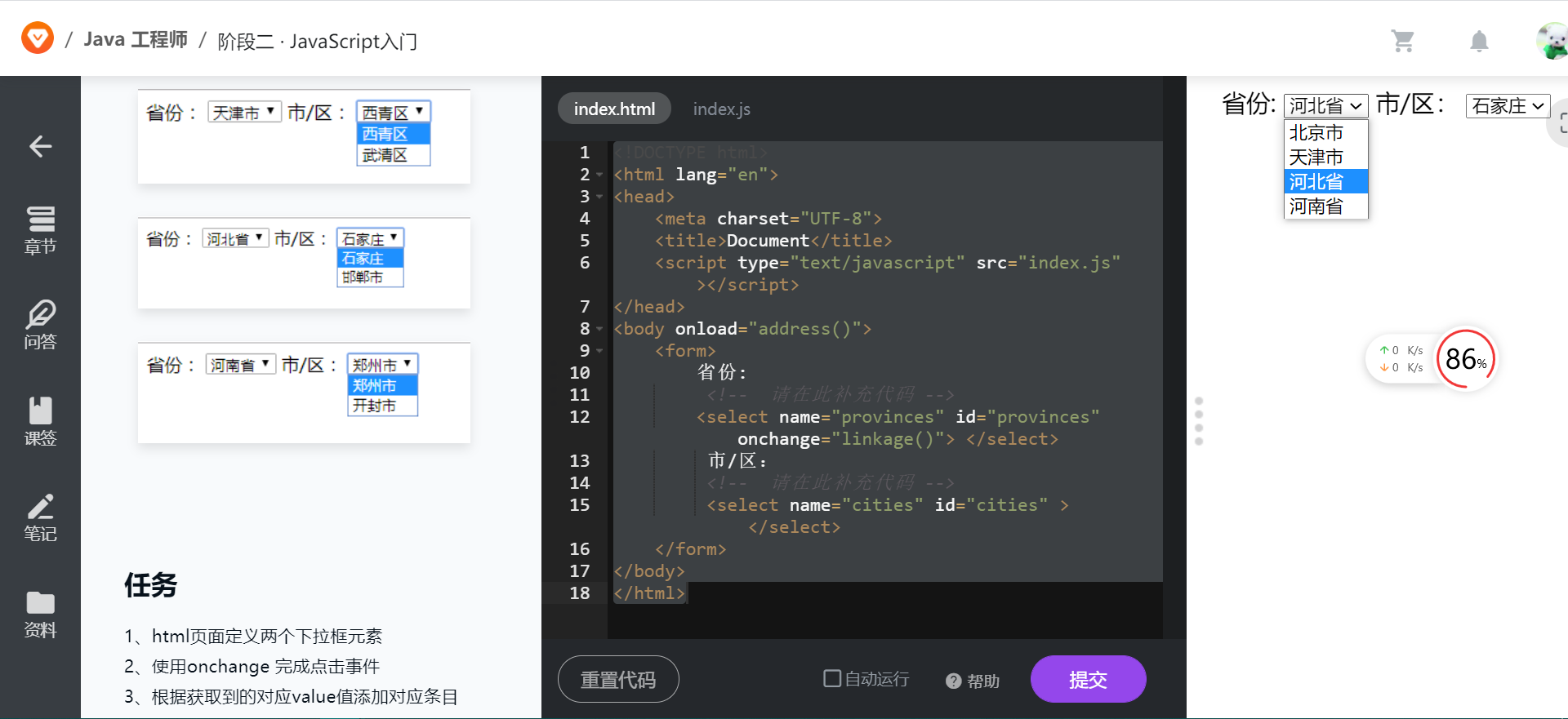
Task: Click the vertical dots panel divider handle
Action: [1199, 421]
